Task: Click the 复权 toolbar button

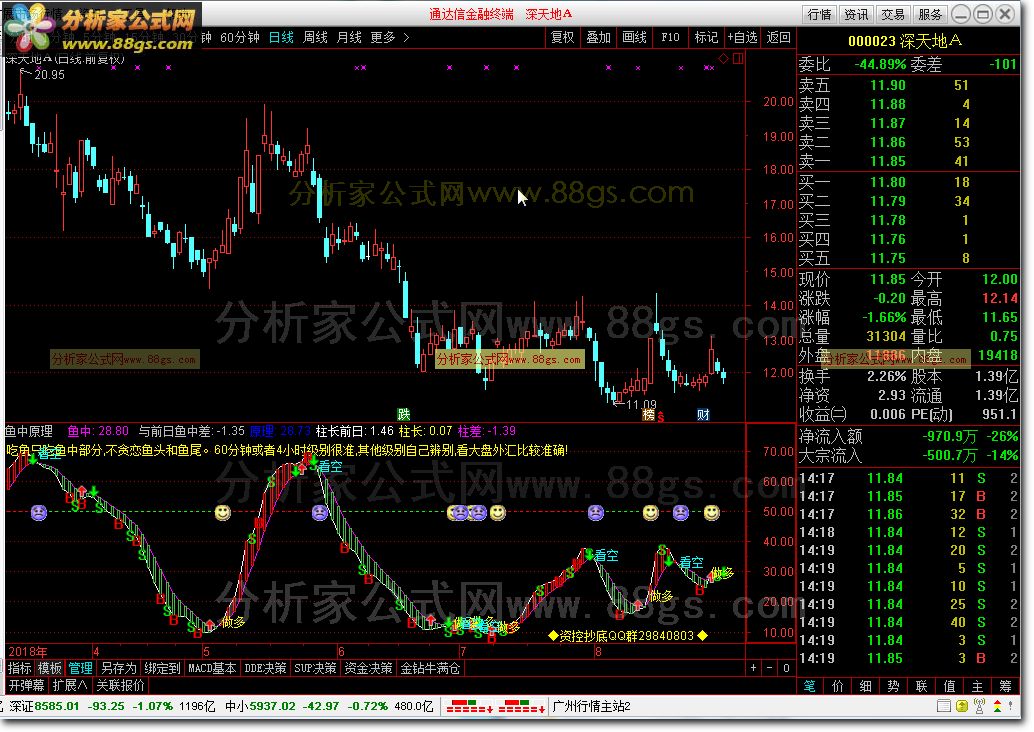Action: pos(563,38)
